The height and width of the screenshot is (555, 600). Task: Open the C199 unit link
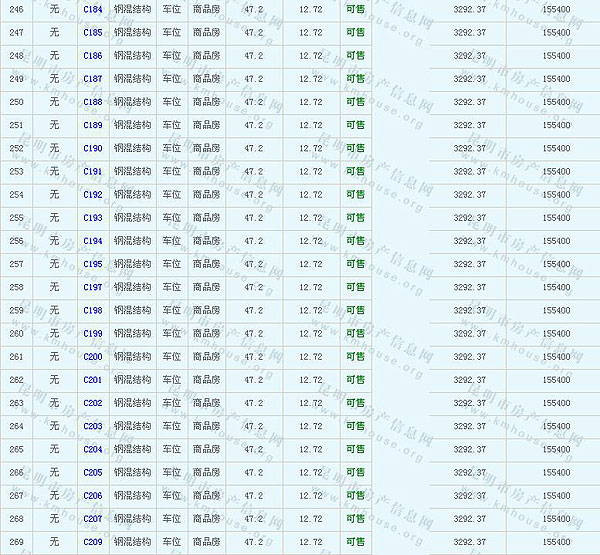coord(92,333)
